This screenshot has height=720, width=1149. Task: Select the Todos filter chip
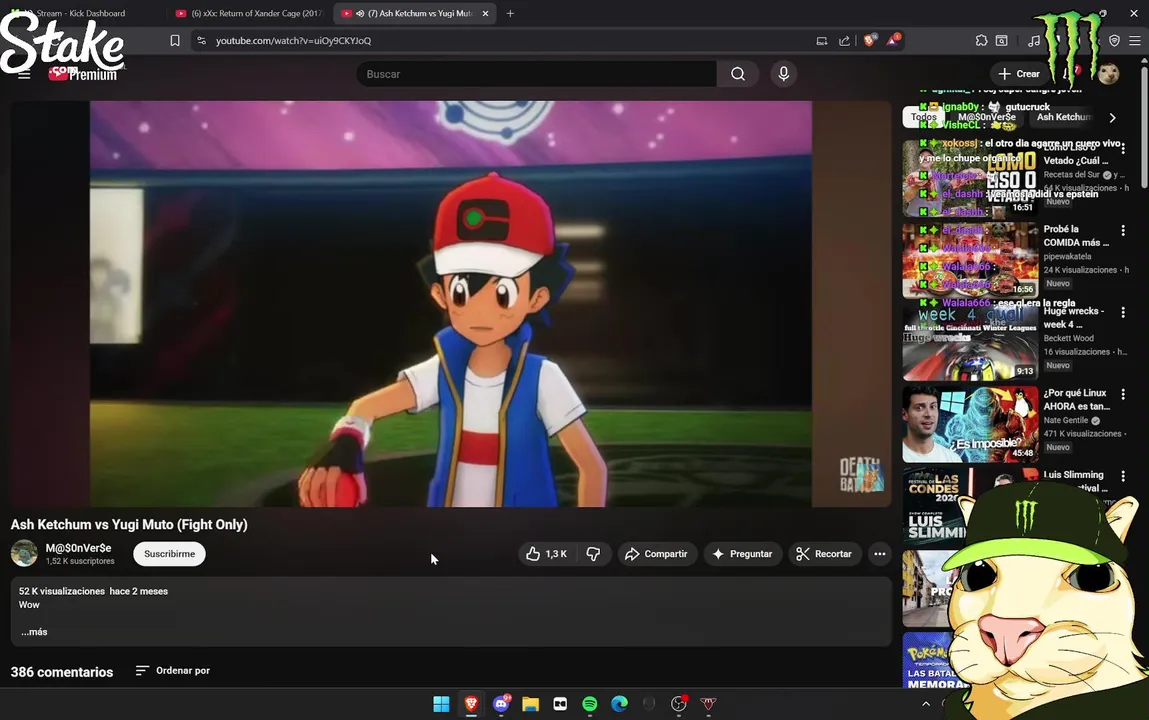(923, 117)
